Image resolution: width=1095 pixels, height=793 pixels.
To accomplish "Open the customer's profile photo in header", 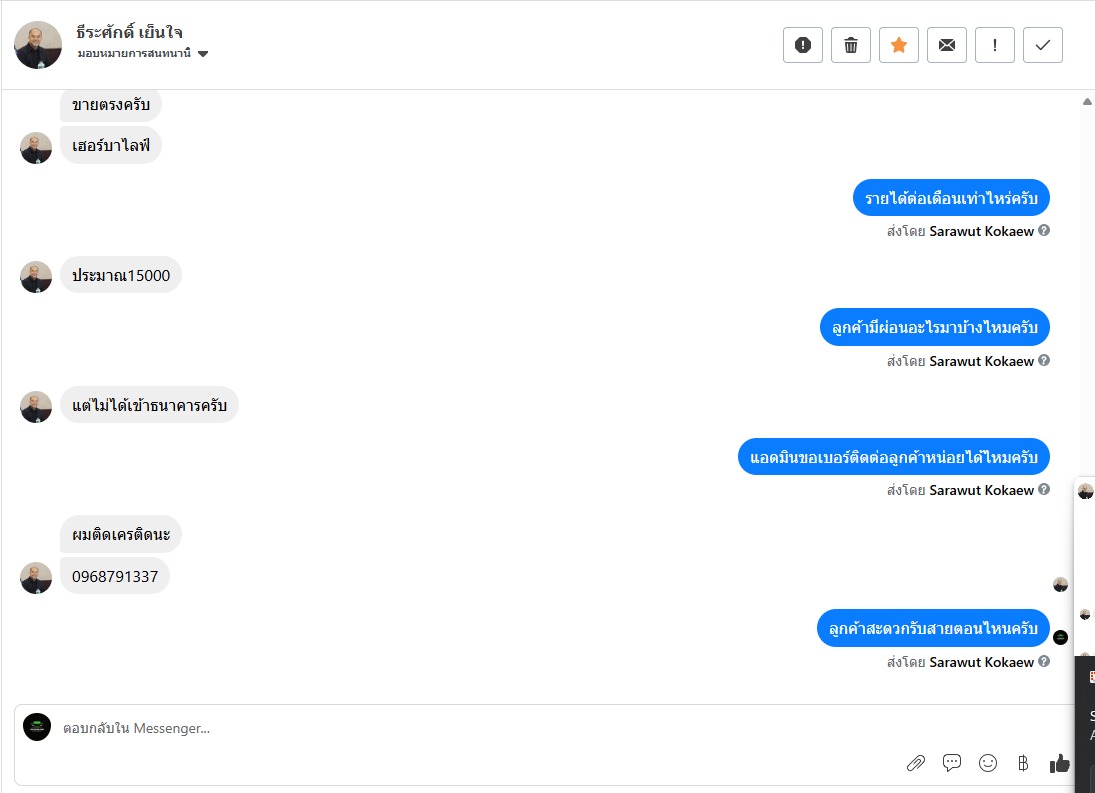I will point(38,45).
